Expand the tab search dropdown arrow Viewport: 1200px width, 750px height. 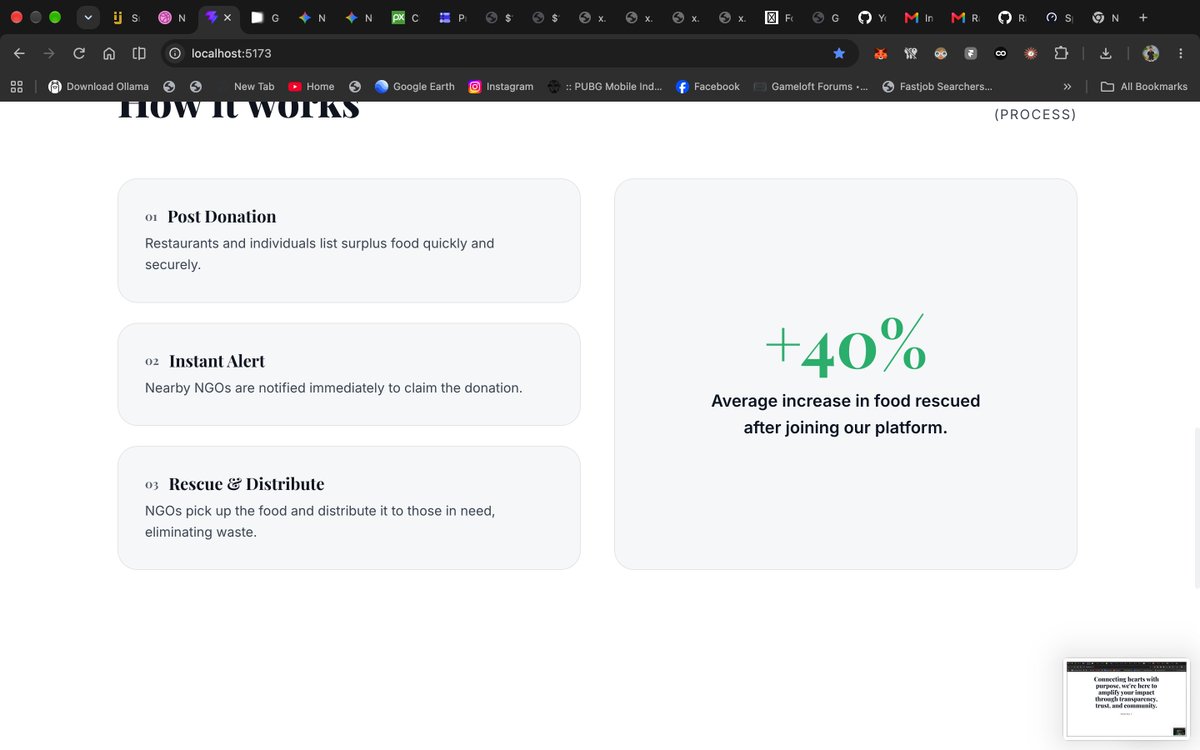(x=88, y=18)
